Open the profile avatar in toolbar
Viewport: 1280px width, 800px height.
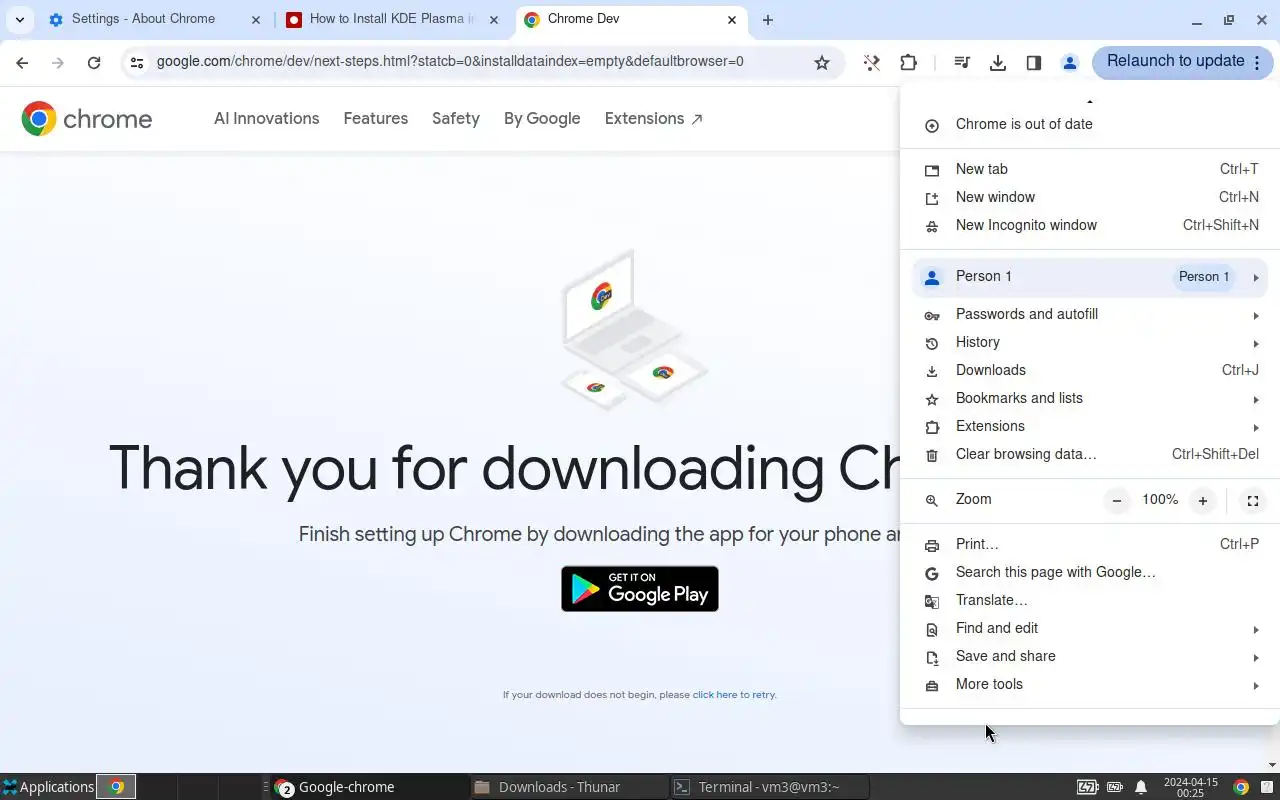click(x=1070, y=63)
